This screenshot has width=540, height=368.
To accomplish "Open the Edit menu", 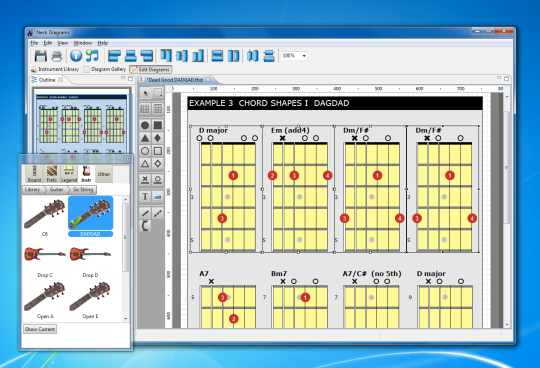I will (x=48, y=43).
